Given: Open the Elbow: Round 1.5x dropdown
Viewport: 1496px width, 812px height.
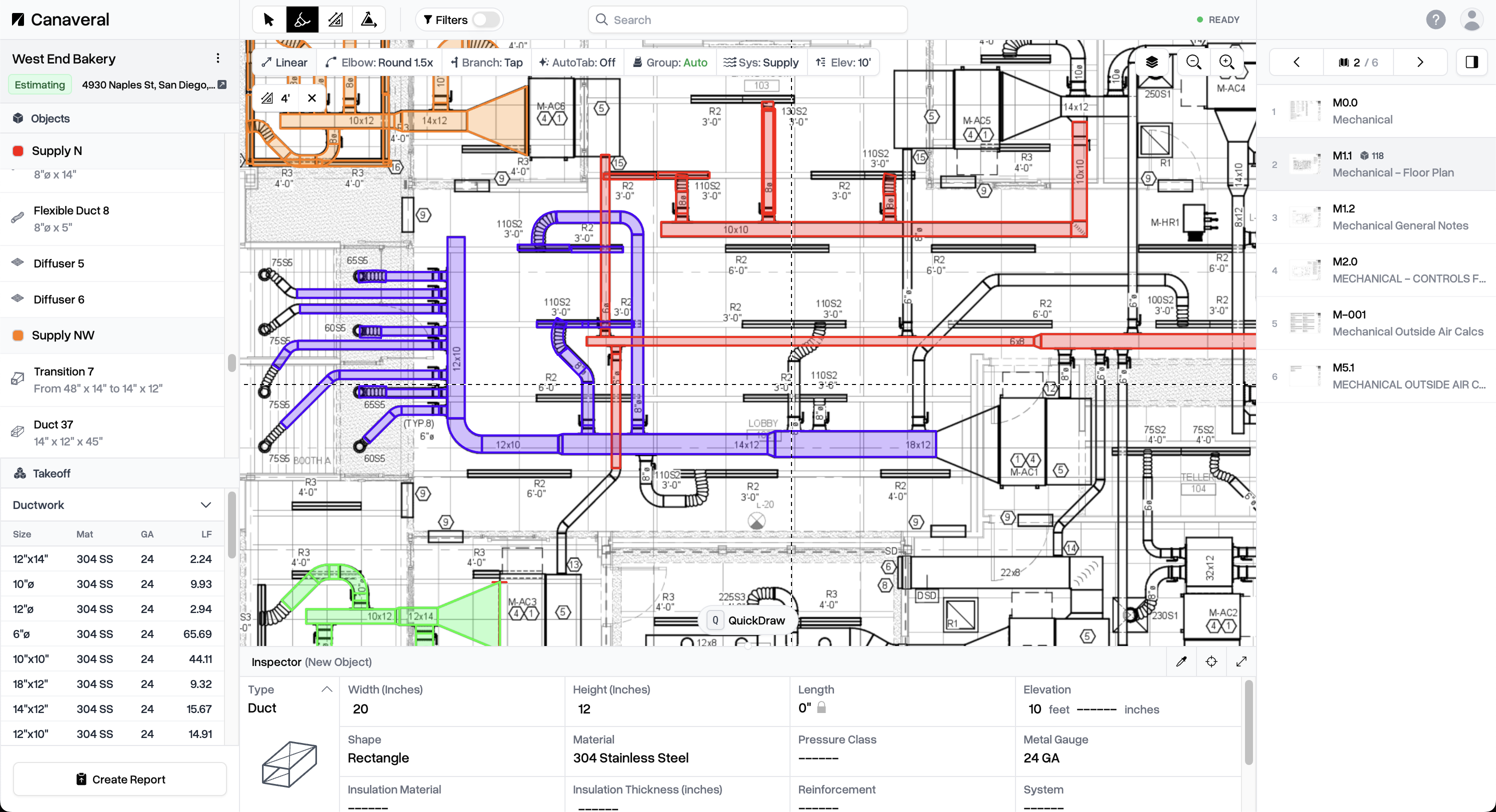Looking at the screenshot, I should pos(380,62).
